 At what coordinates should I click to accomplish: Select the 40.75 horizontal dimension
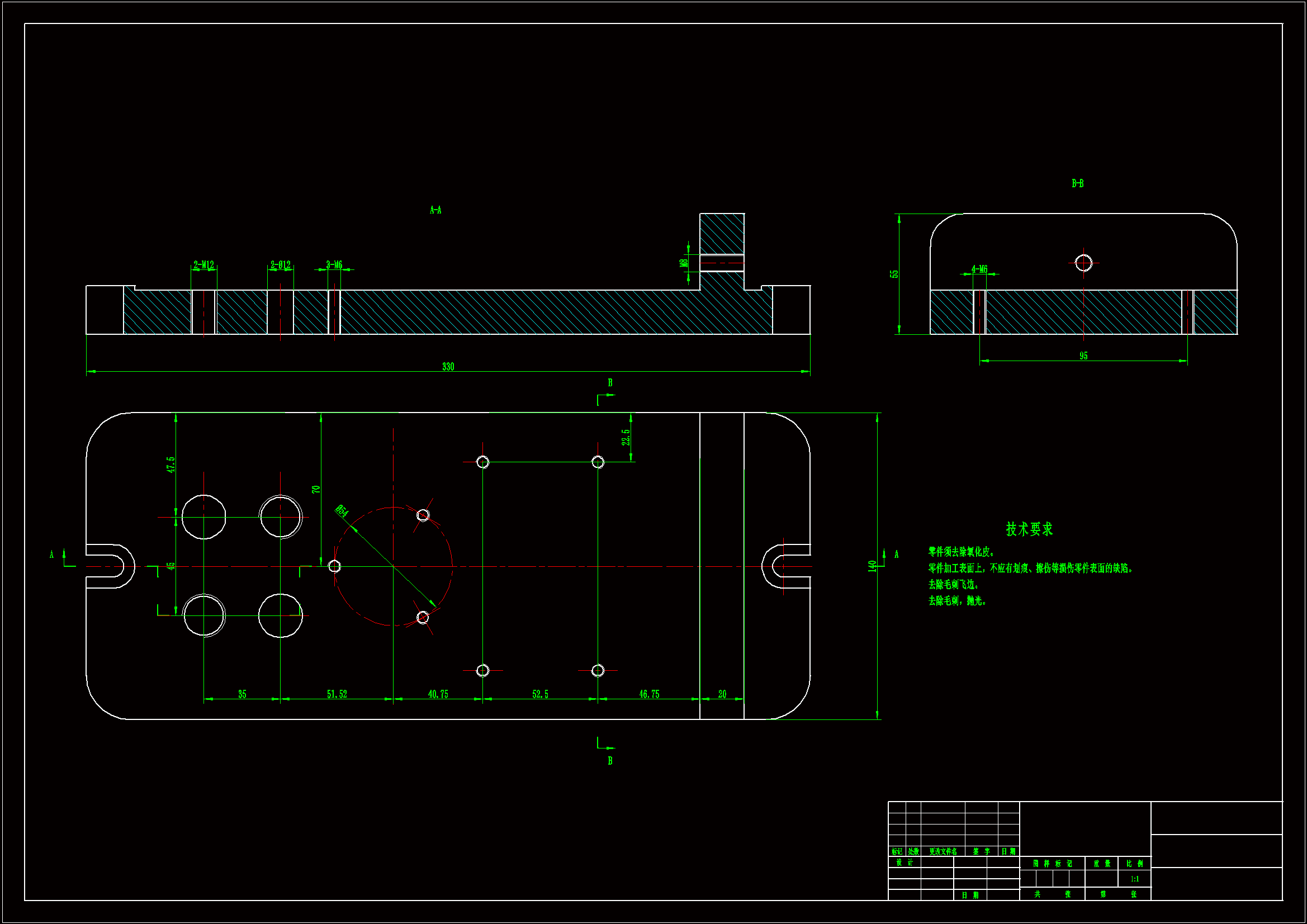tap(438, 694)
